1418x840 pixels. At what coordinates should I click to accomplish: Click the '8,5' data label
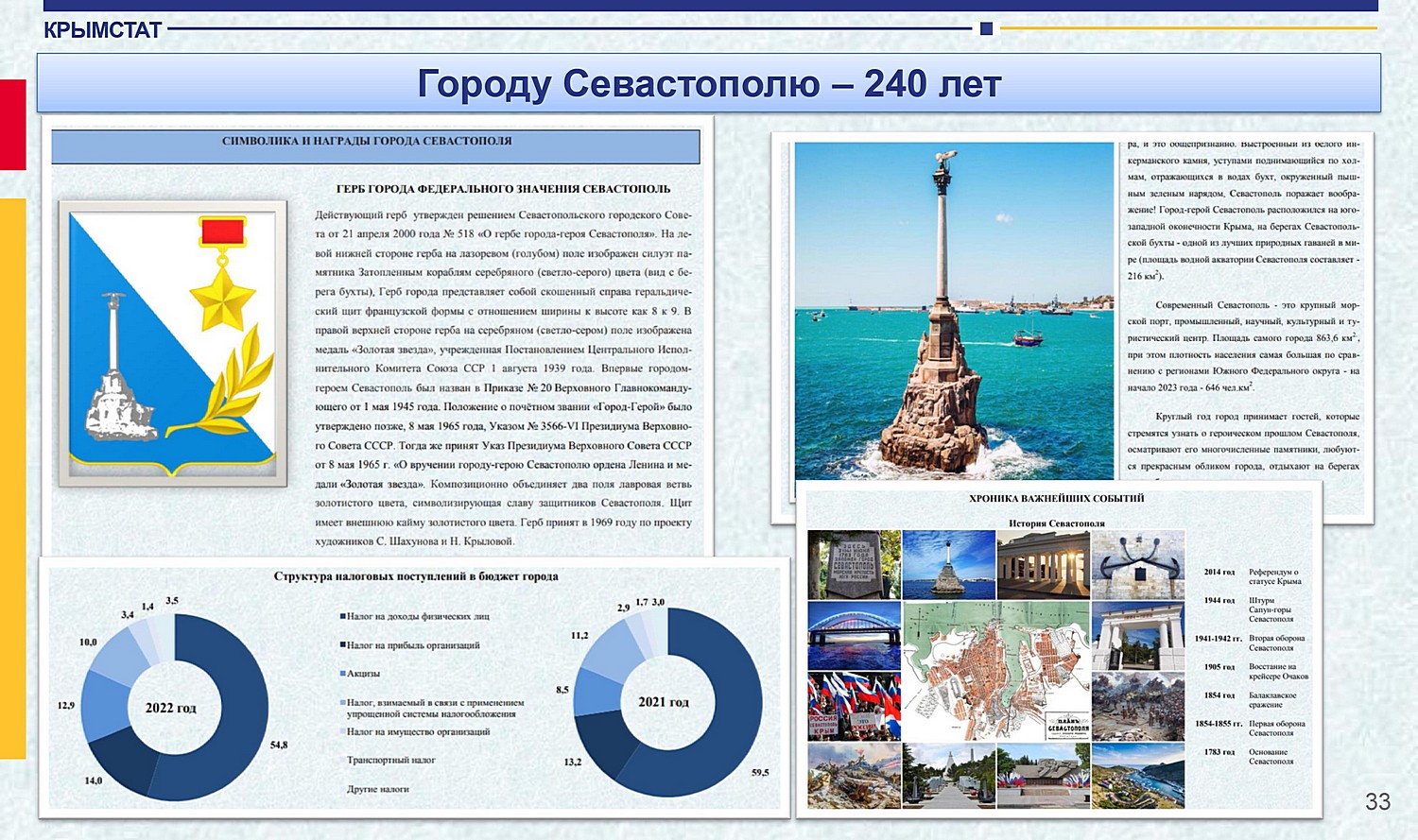coord(562,690)
